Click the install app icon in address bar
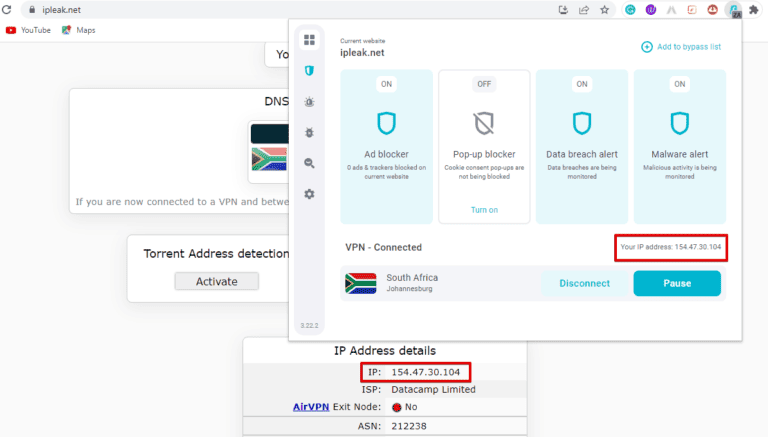This screenshot has height=437, width=768. [563, 9]
